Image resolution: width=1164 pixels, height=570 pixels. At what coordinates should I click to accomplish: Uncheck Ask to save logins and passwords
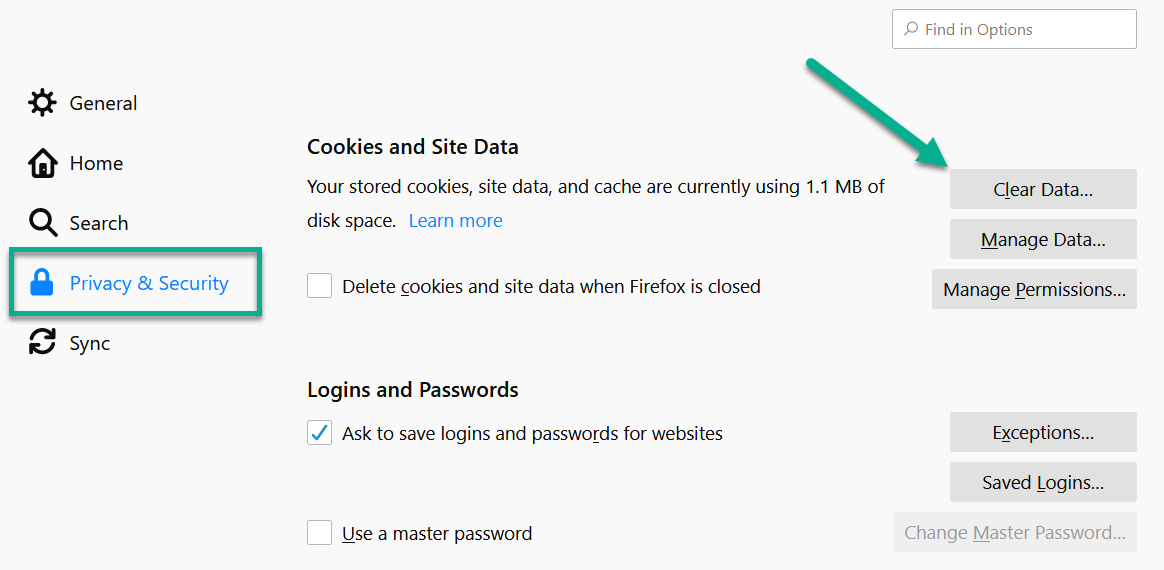[319, 433]
